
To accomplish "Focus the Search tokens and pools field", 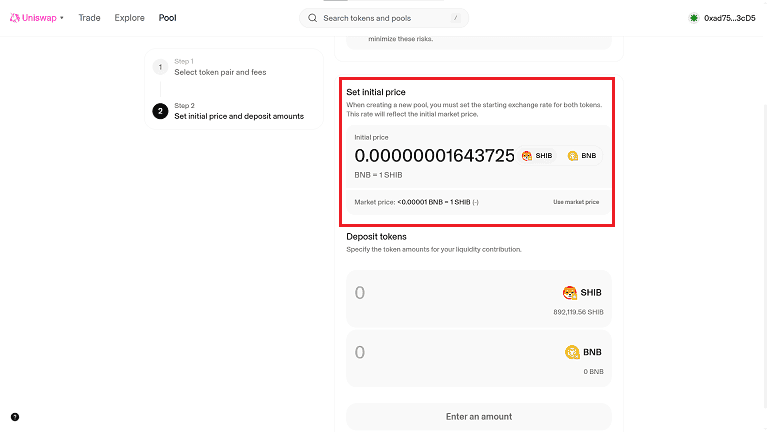I will pos(384,18).
